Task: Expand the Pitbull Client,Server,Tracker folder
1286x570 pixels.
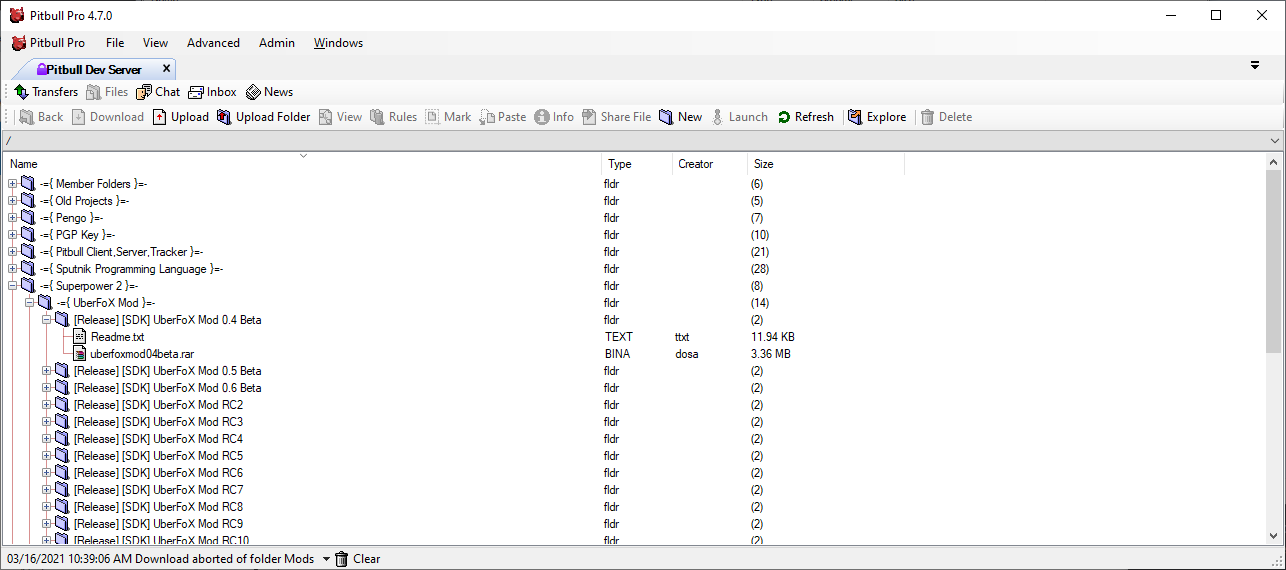Action: (x=13, y=252)
